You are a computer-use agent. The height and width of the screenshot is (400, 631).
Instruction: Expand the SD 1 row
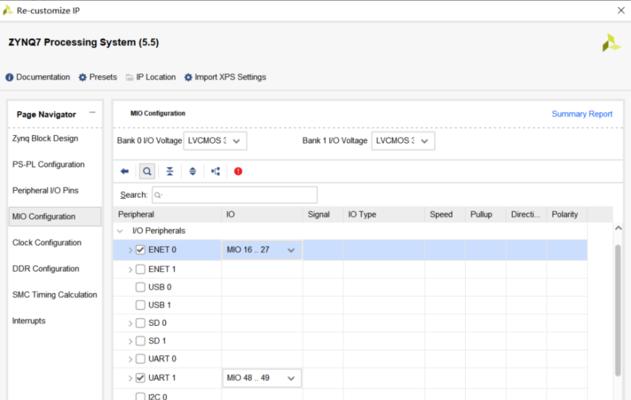(130, 341)
